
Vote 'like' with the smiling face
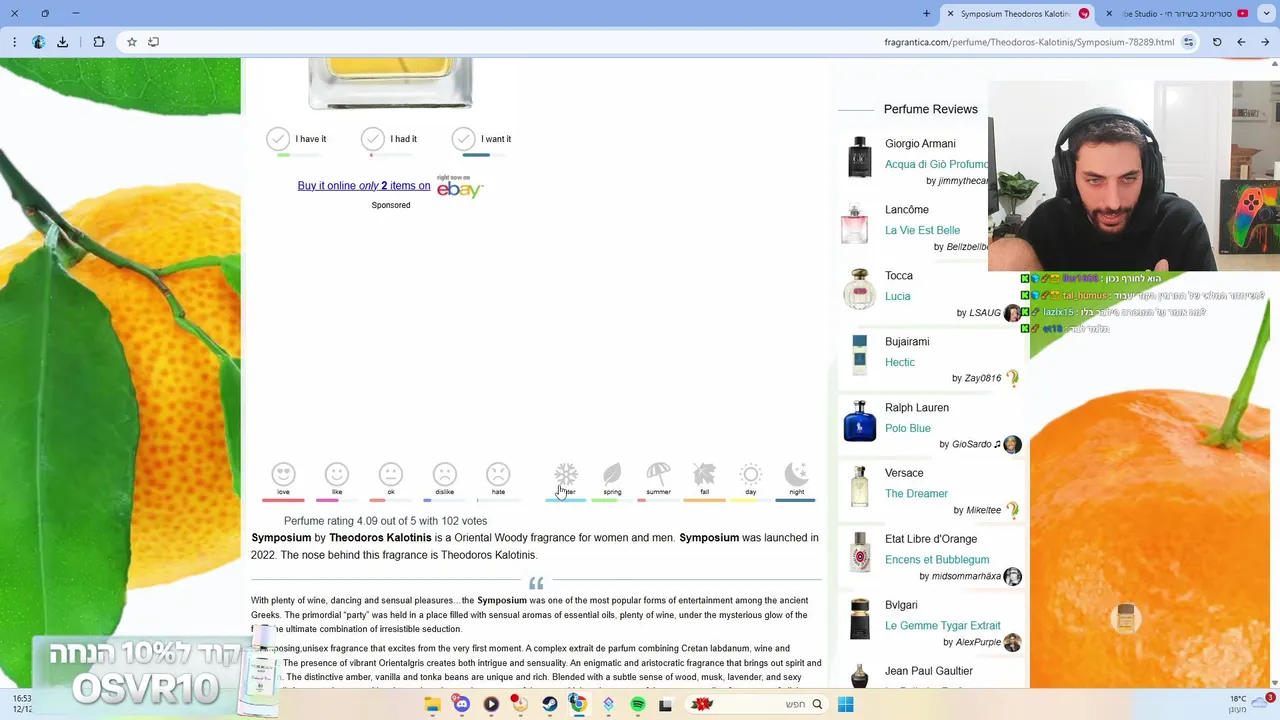337,475
